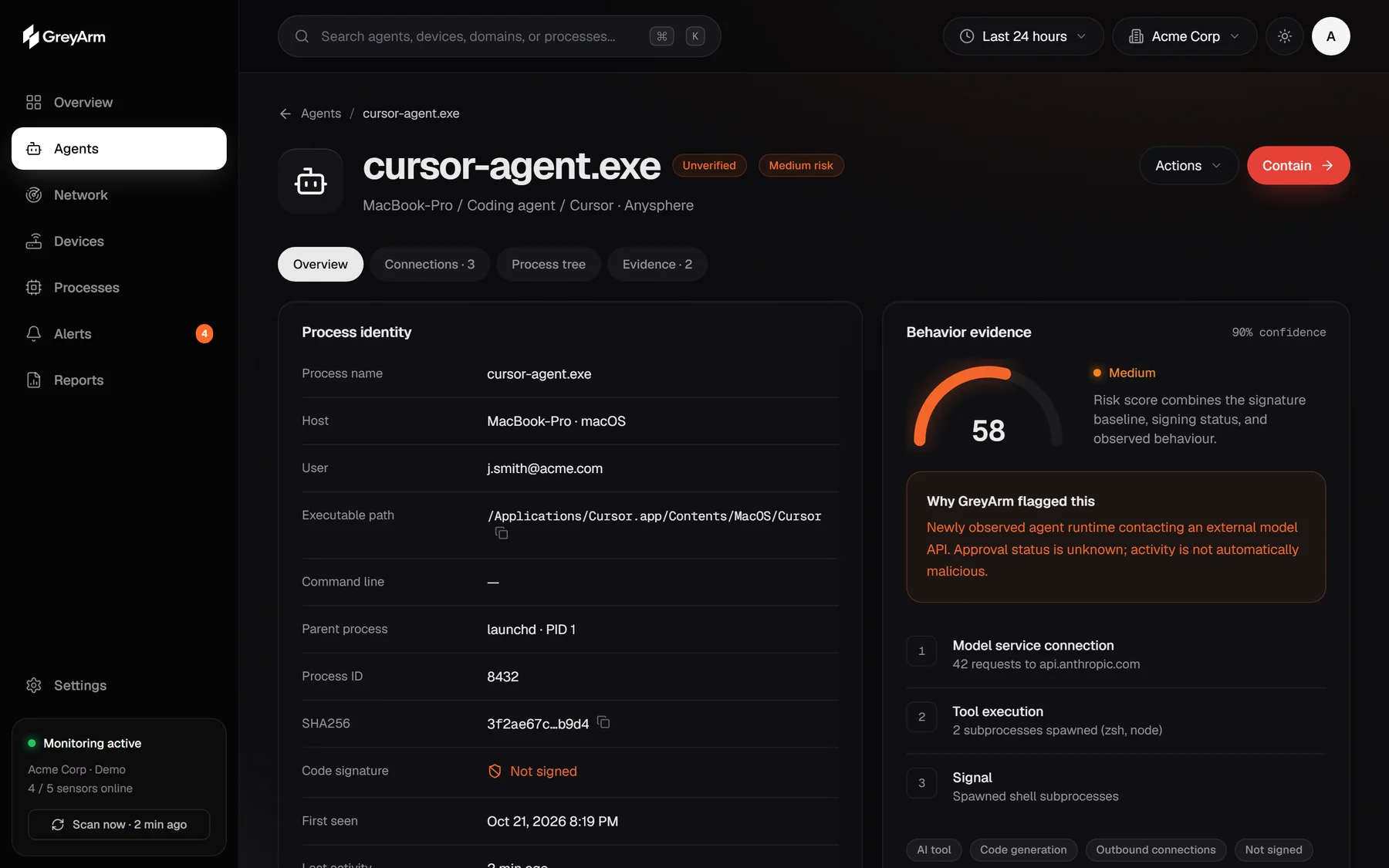
Task: Click the First seen date Oct 21, 2026
Action: coord(553,822)
